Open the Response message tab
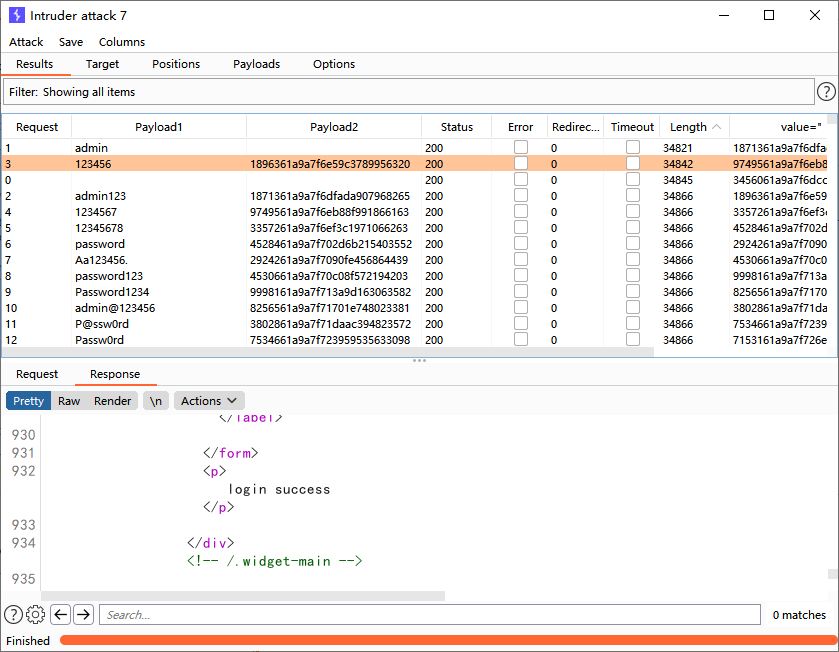Viewport: 839px width, 652px height. click(x=115, y=374)
